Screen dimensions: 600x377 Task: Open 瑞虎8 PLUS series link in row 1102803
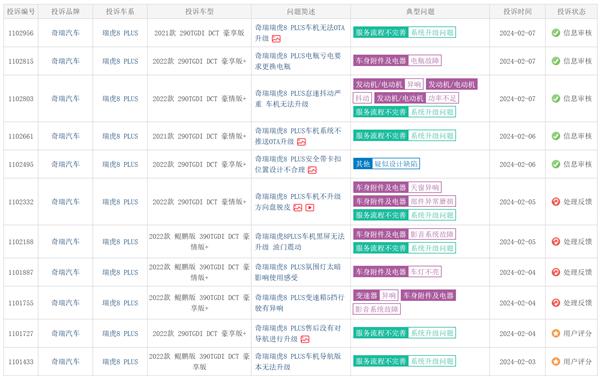tap(120, 99)
